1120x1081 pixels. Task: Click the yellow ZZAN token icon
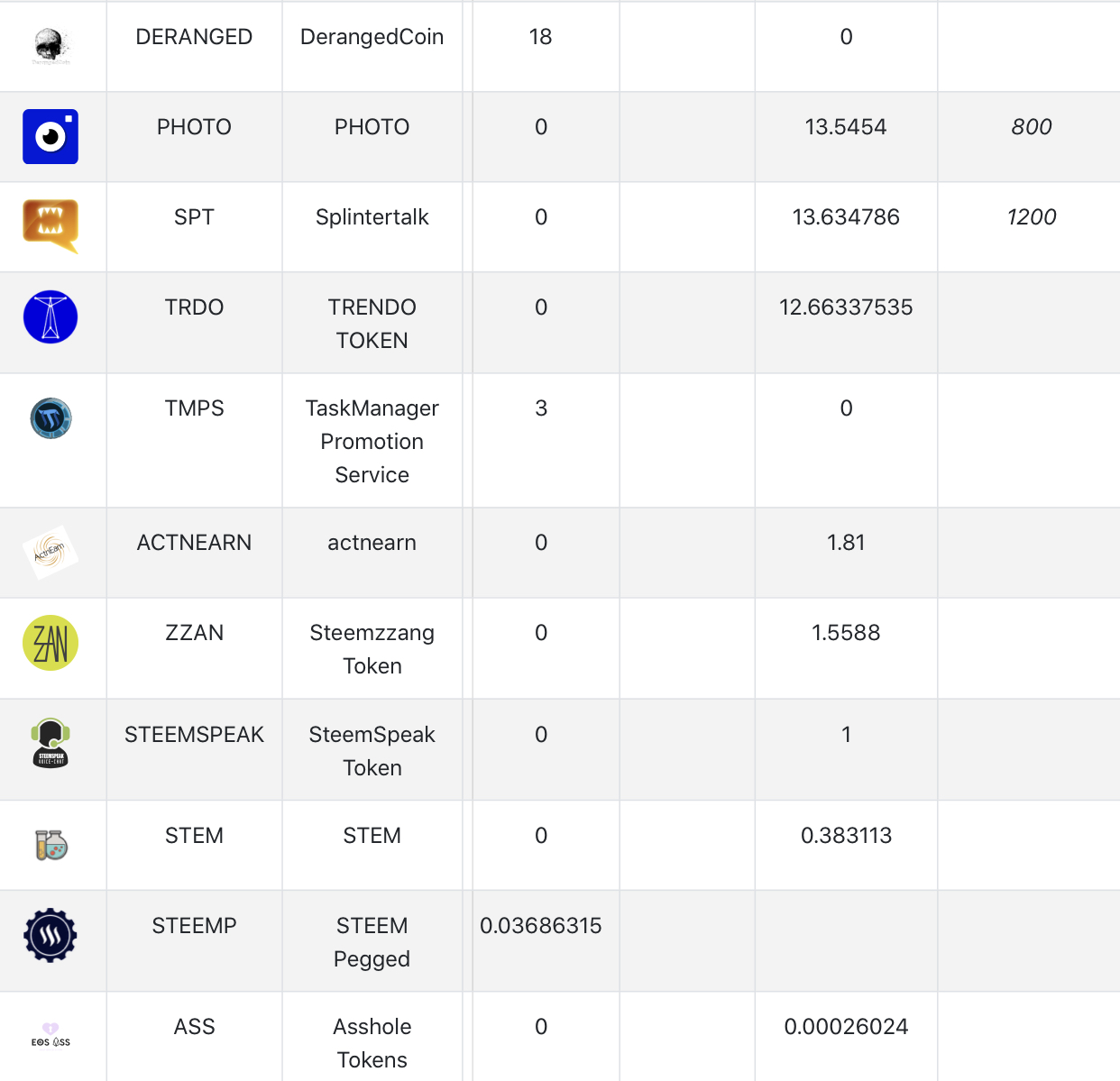(50, 643)
